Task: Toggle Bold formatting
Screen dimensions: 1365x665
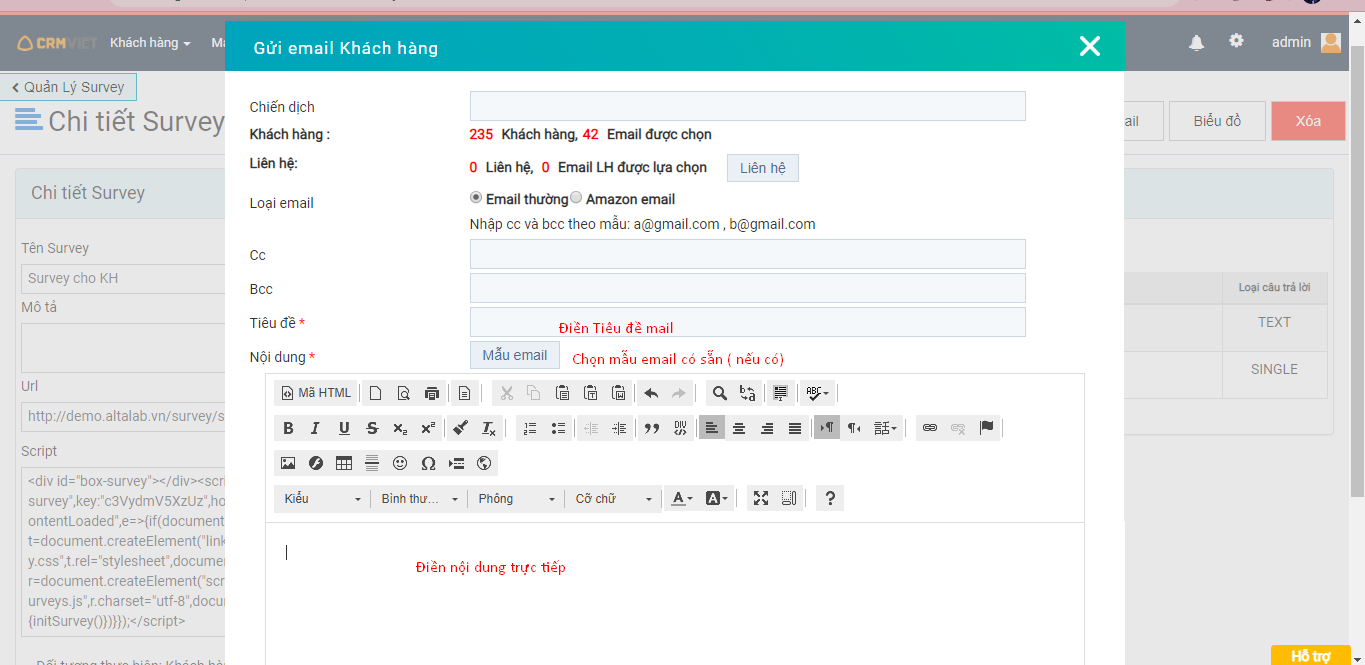Action: (x=288, y=428)
